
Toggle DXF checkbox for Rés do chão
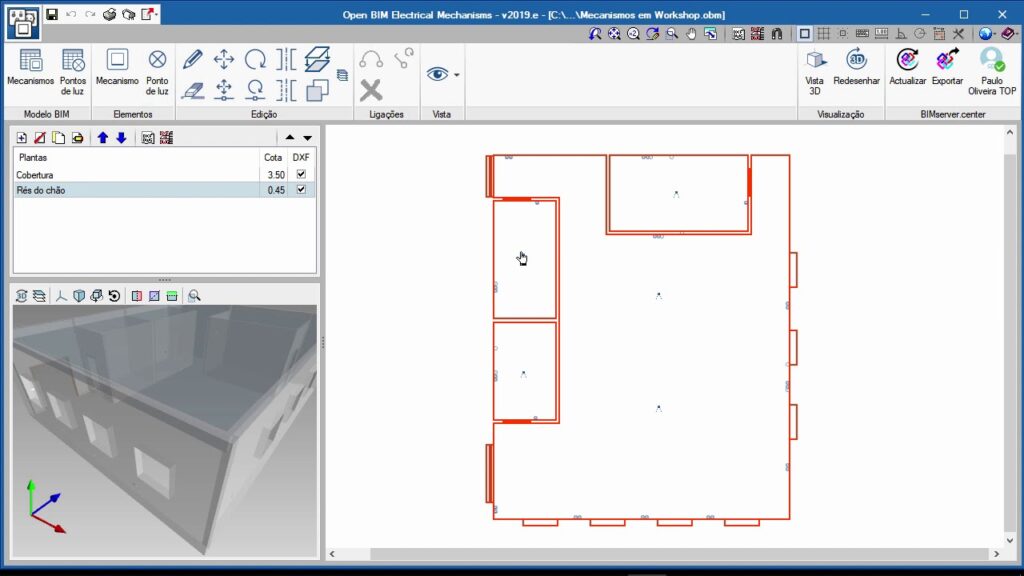pos(301,190)
